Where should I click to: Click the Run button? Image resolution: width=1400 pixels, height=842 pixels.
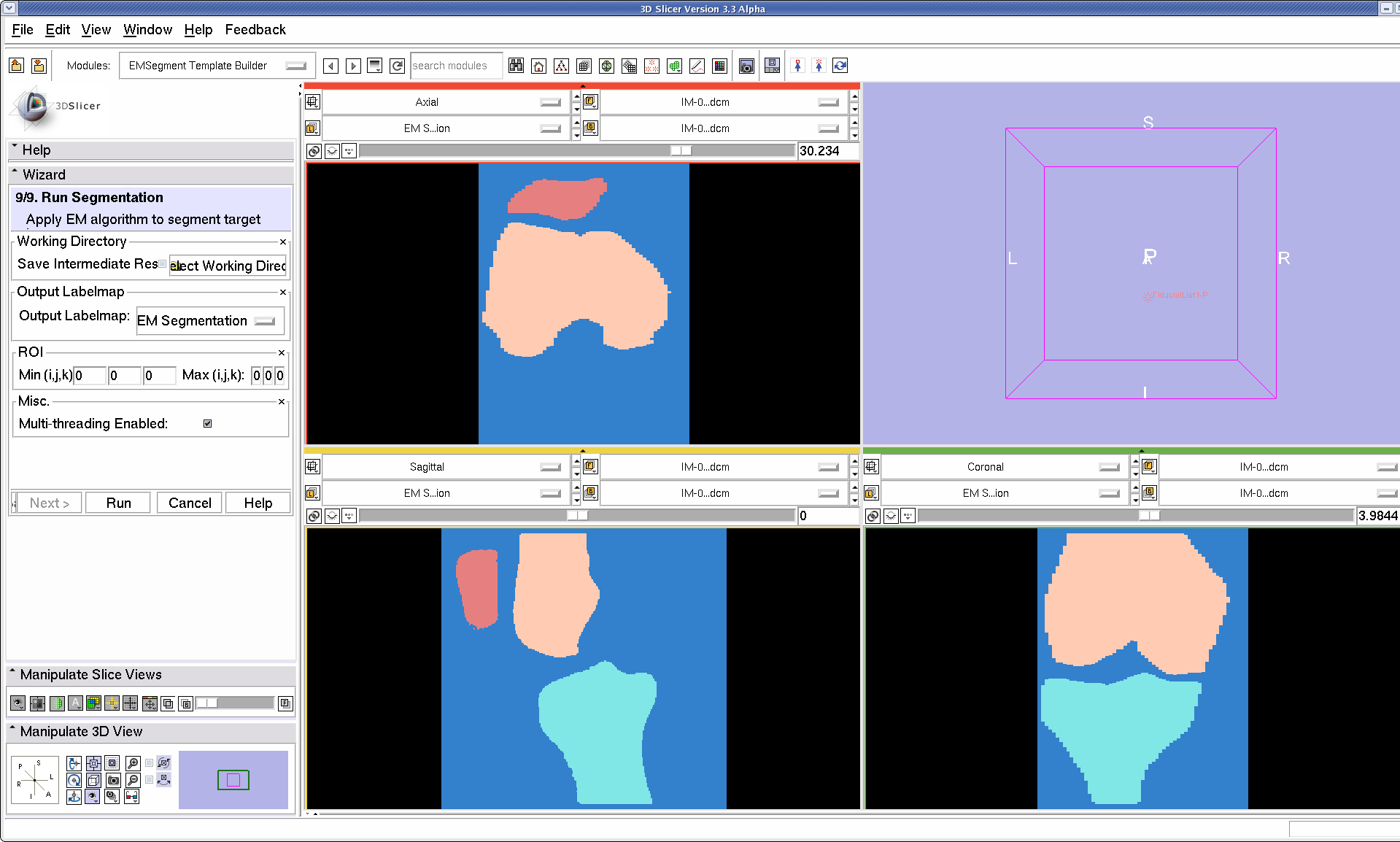[118, 503]
